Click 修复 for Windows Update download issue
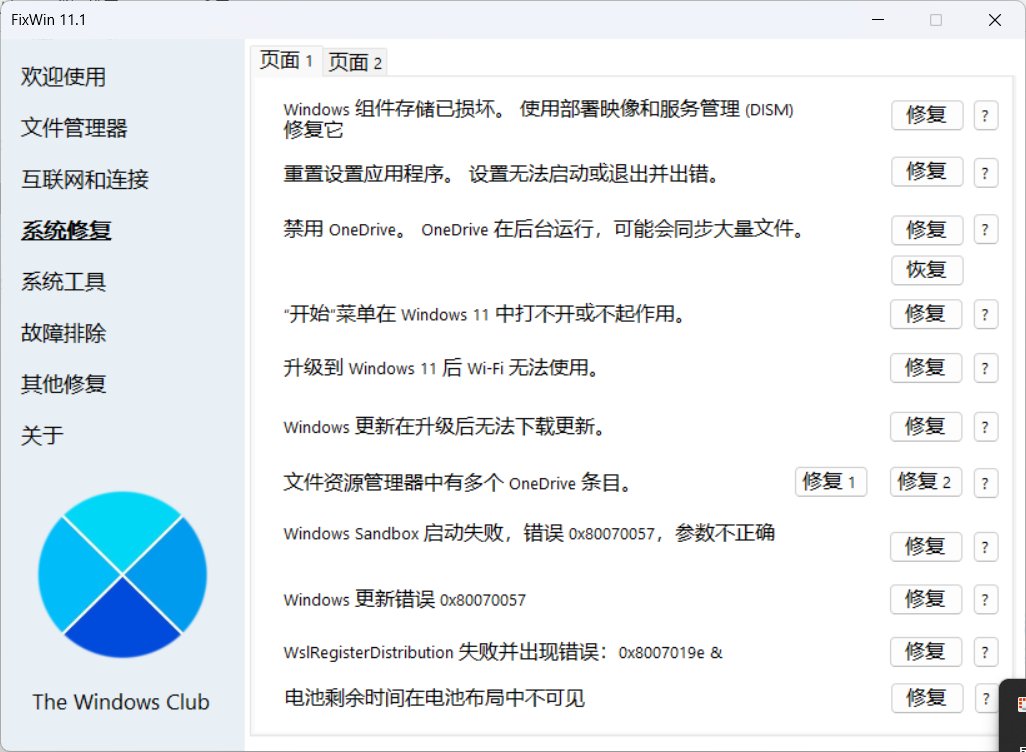Screen dimensions: 1026x752 pos(926,426)
